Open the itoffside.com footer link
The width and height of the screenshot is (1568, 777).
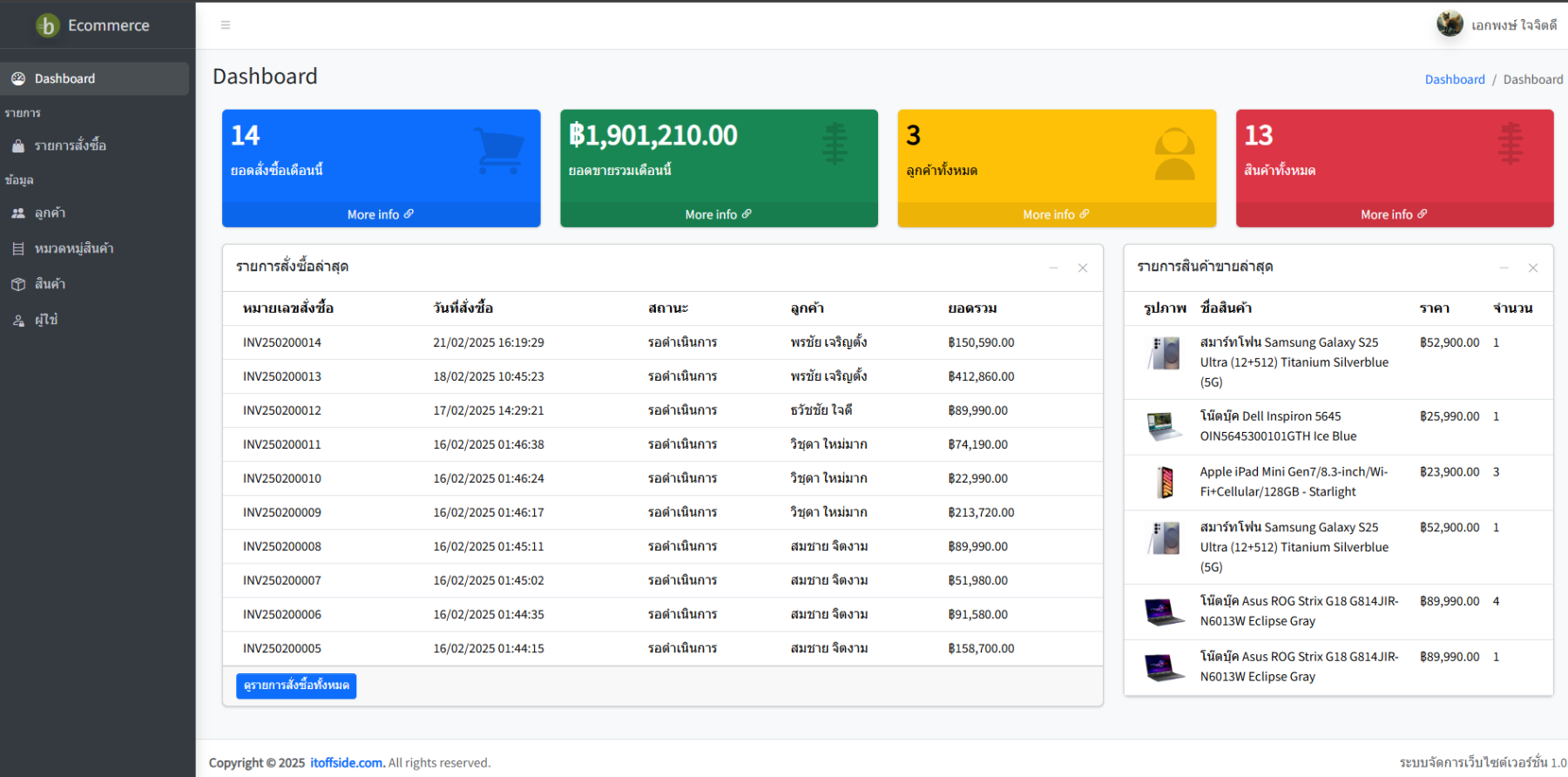(348, 762)
